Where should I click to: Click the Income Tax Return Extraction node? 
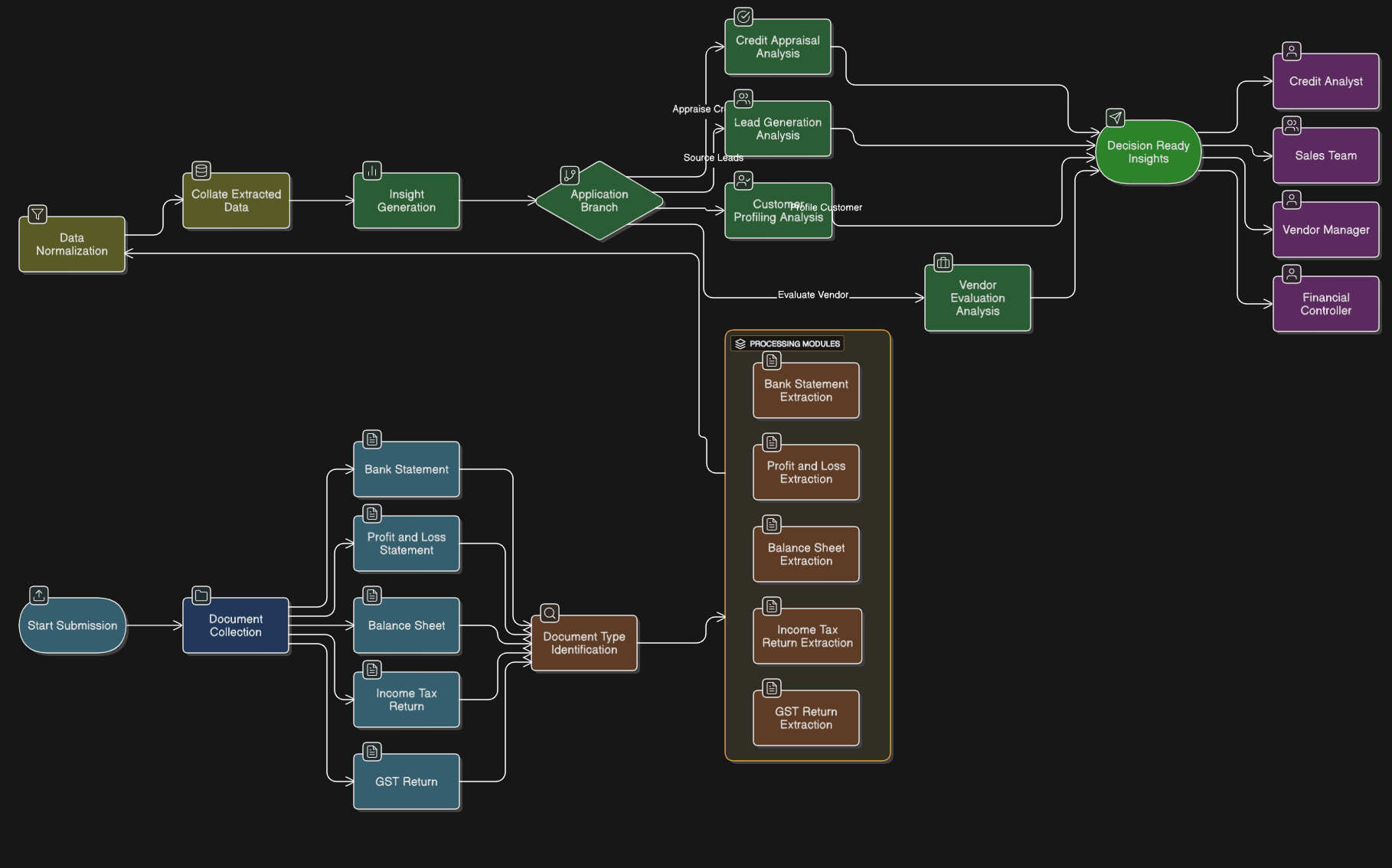807,637
